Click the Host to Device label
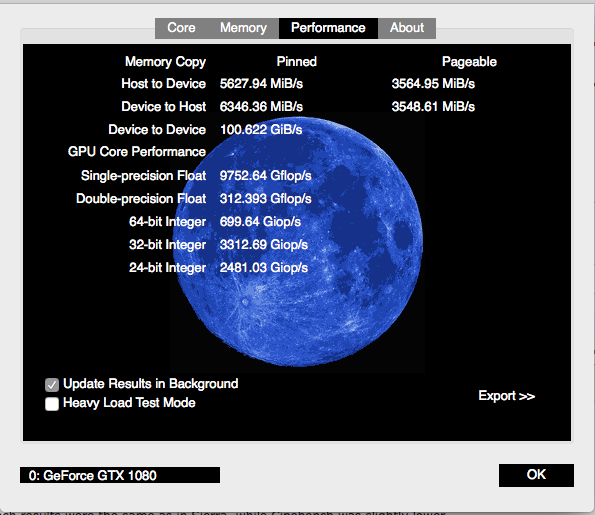595x515 pixels. pyautogui.click(x=164, y=84)
